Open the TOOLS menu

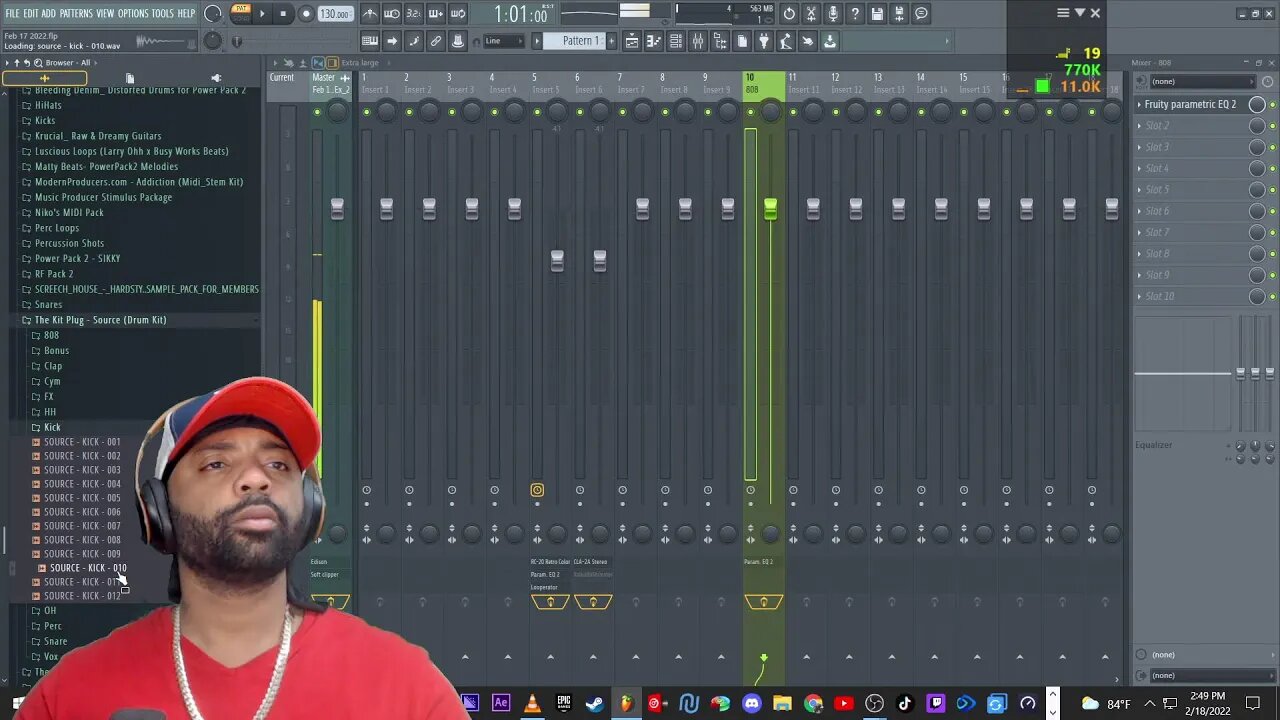tap(162, 13)
